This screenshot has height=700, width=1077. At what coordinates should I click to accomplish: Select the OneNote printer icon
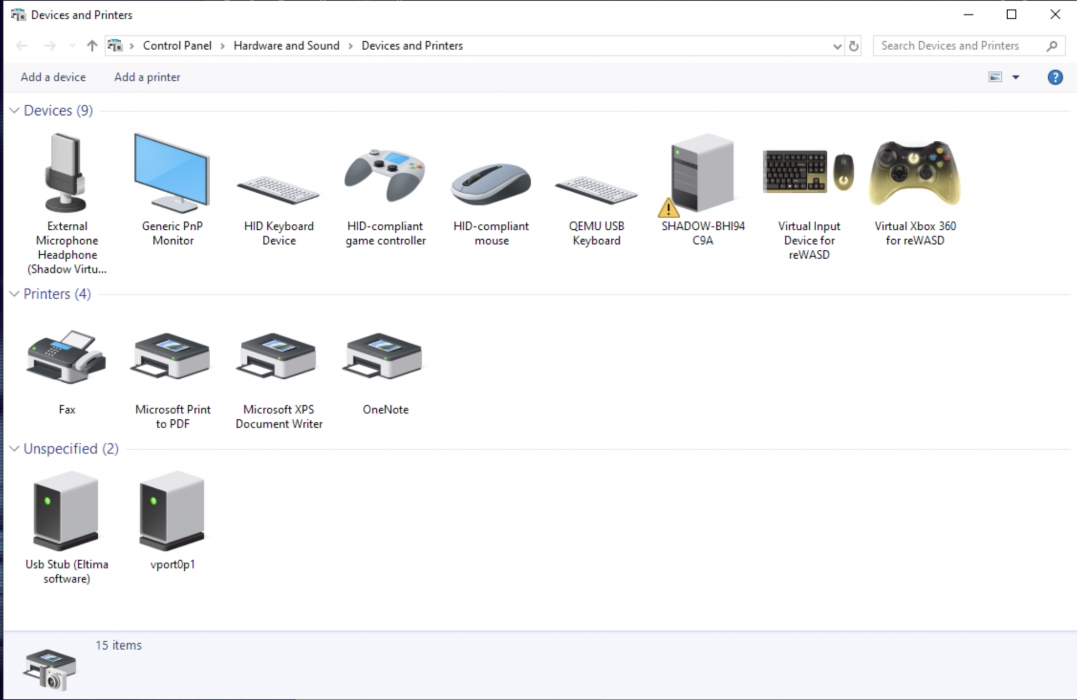click(384, 356)
